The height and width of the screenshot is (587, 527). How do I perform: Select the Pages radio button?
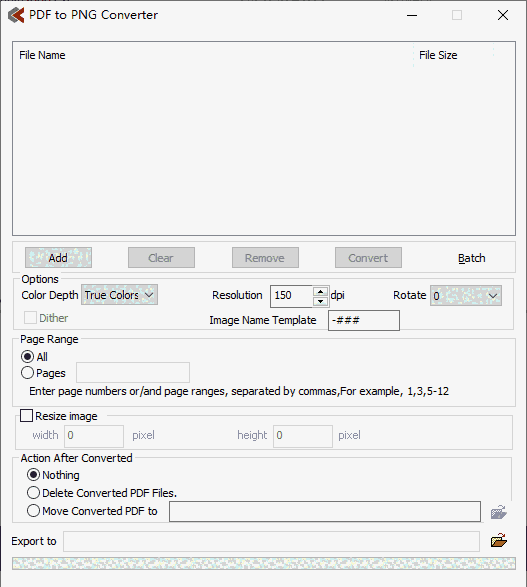27,373
